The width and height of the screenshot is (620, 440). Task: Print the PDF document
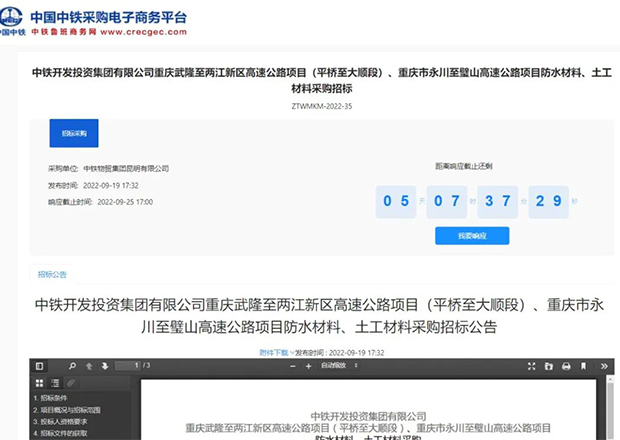click(566, 366)
